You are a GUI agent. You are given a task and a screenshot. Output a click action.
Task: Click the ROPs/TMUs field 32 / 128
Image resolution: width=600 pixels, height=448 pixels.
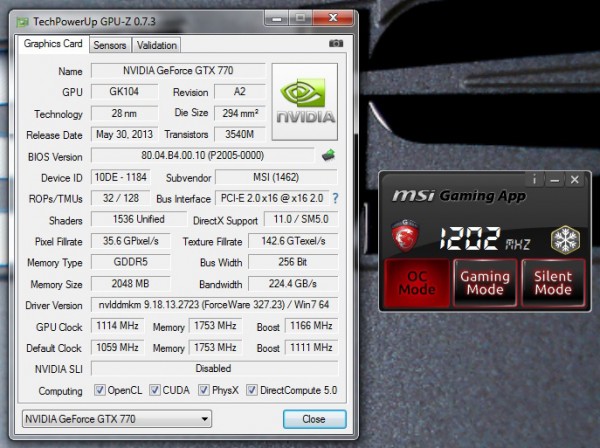tap(121, 198)
